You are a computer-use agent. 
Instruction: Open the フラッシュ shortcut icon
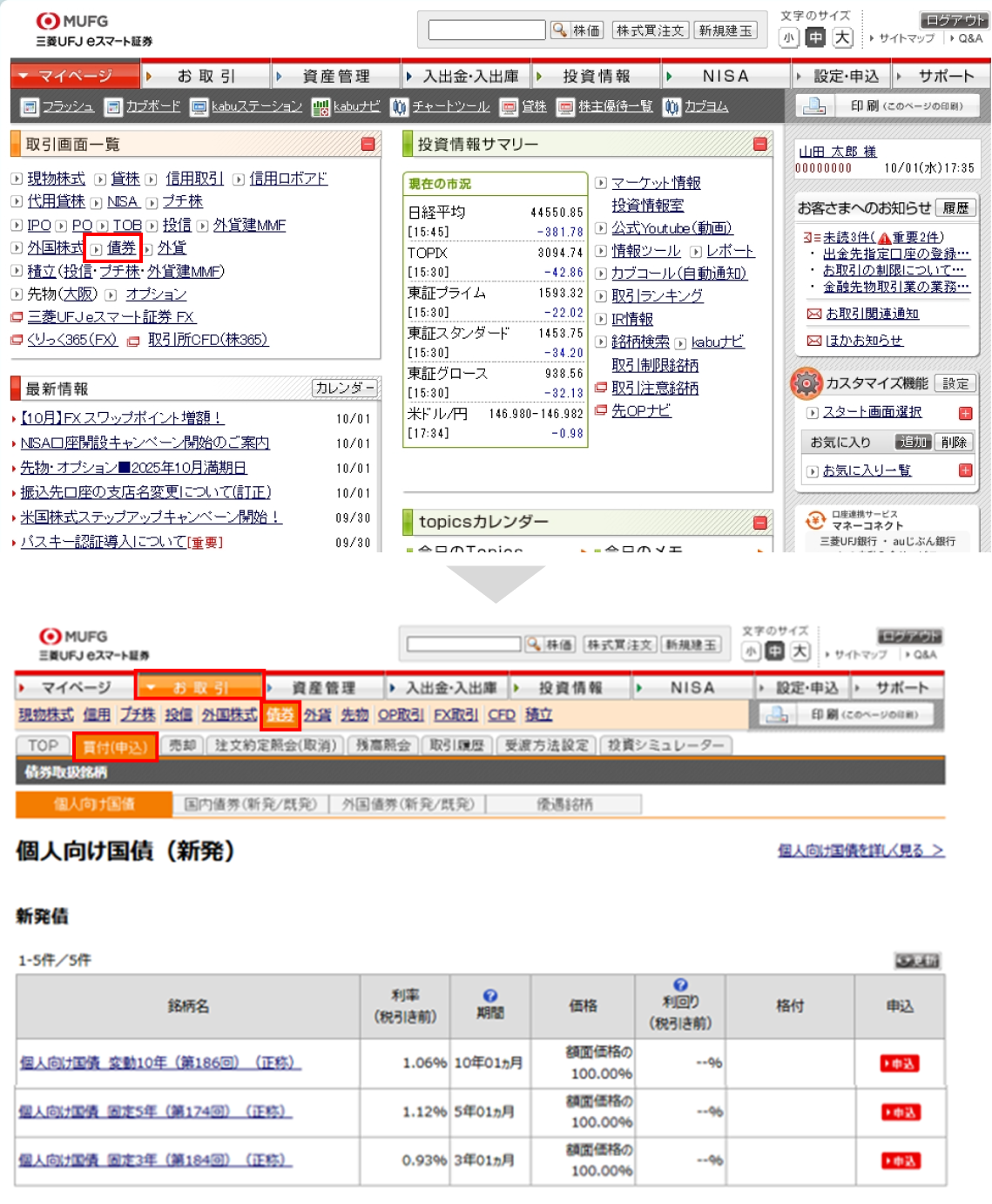pos(30,106)
